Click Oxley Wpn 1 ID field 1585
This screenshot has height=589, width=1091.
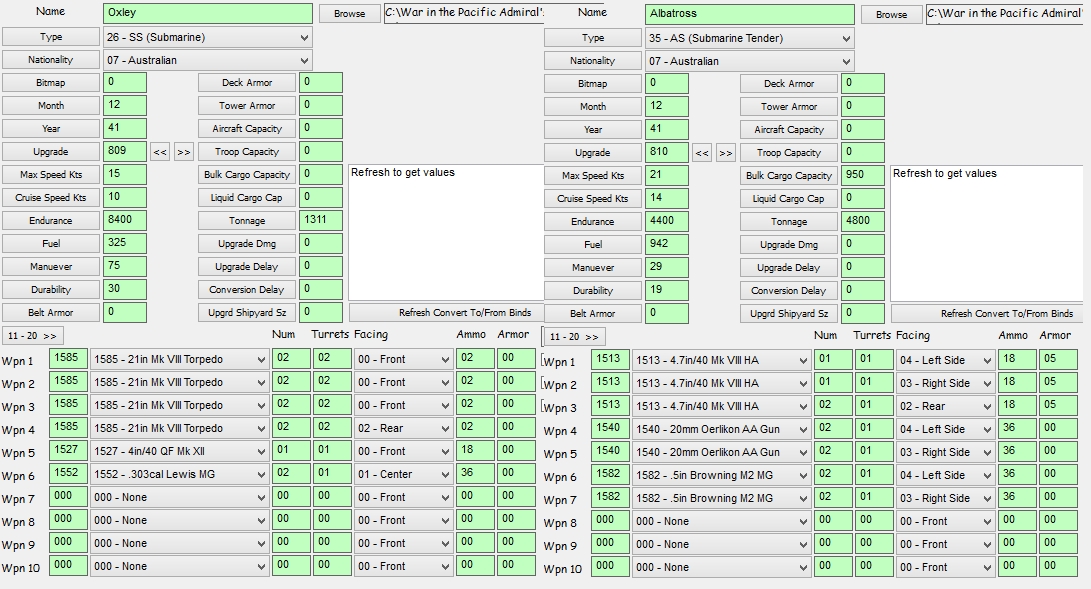point(68,359)
